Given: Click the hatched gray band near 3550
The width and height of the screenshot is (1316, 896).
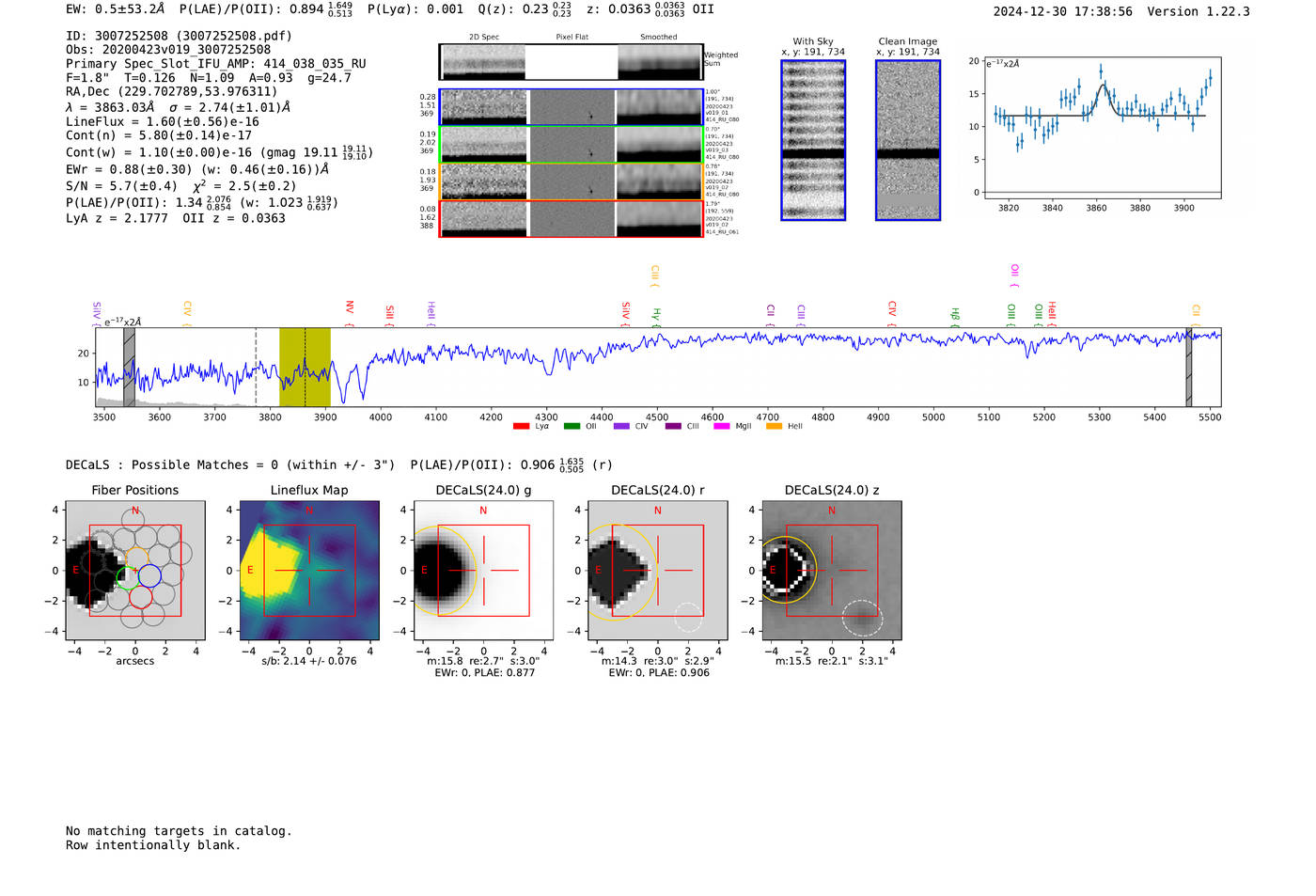Looking at the screenshot, I should (129, 367).
